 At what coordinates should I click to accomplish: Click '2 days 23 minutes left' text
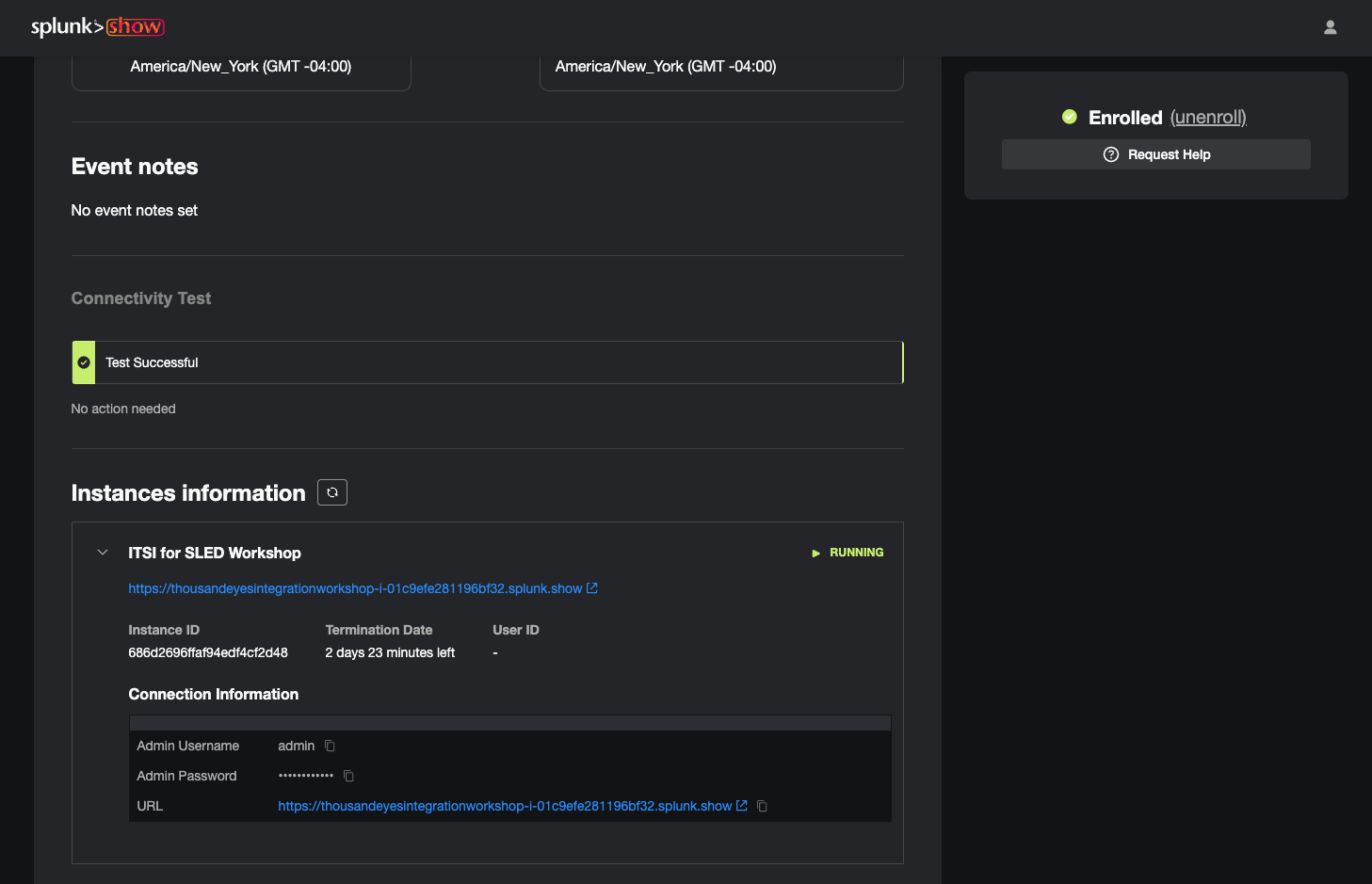(390, 652)
